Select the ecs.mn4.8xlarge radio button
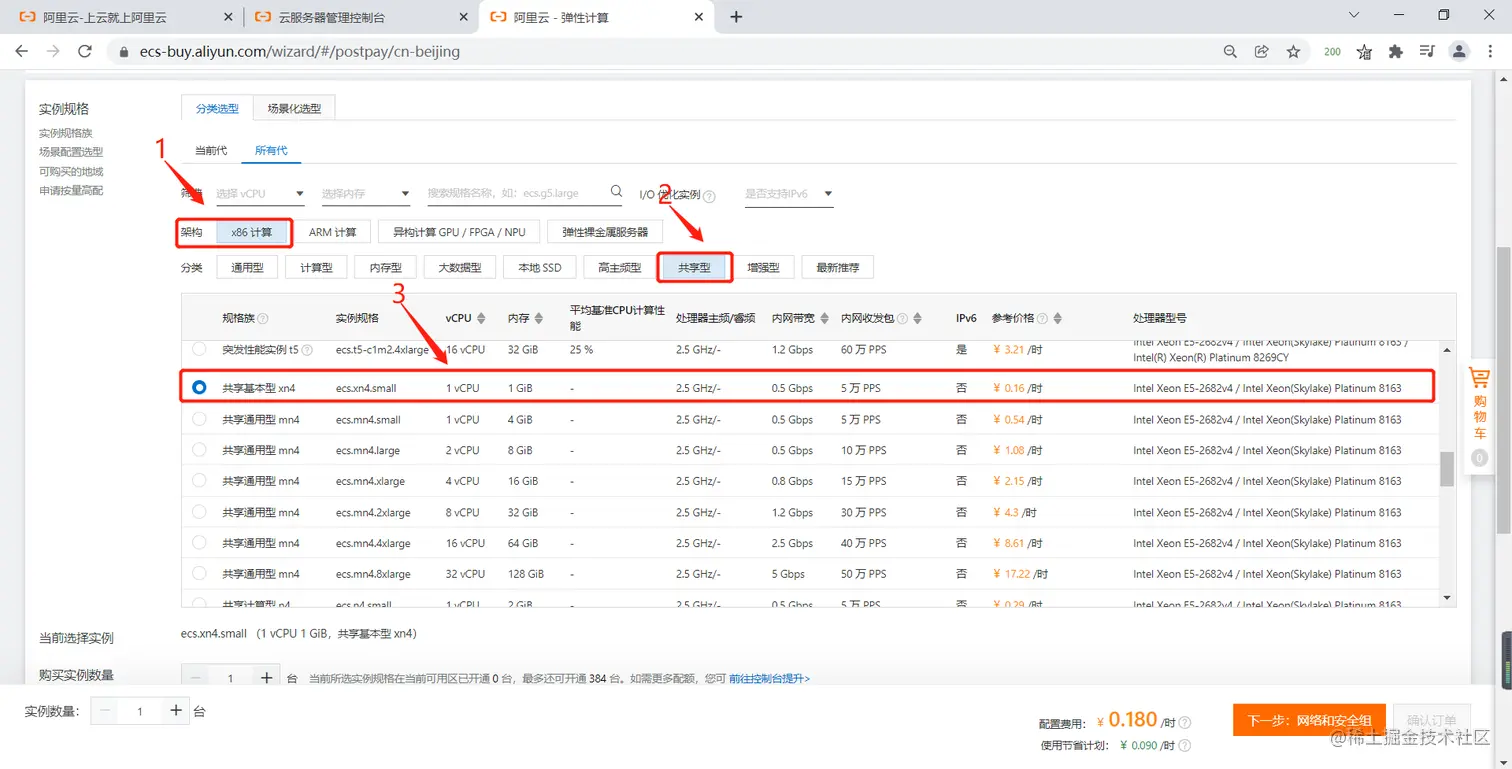Image resolution: width=1512 pixels, height=769 pixels. click(199, 574)
